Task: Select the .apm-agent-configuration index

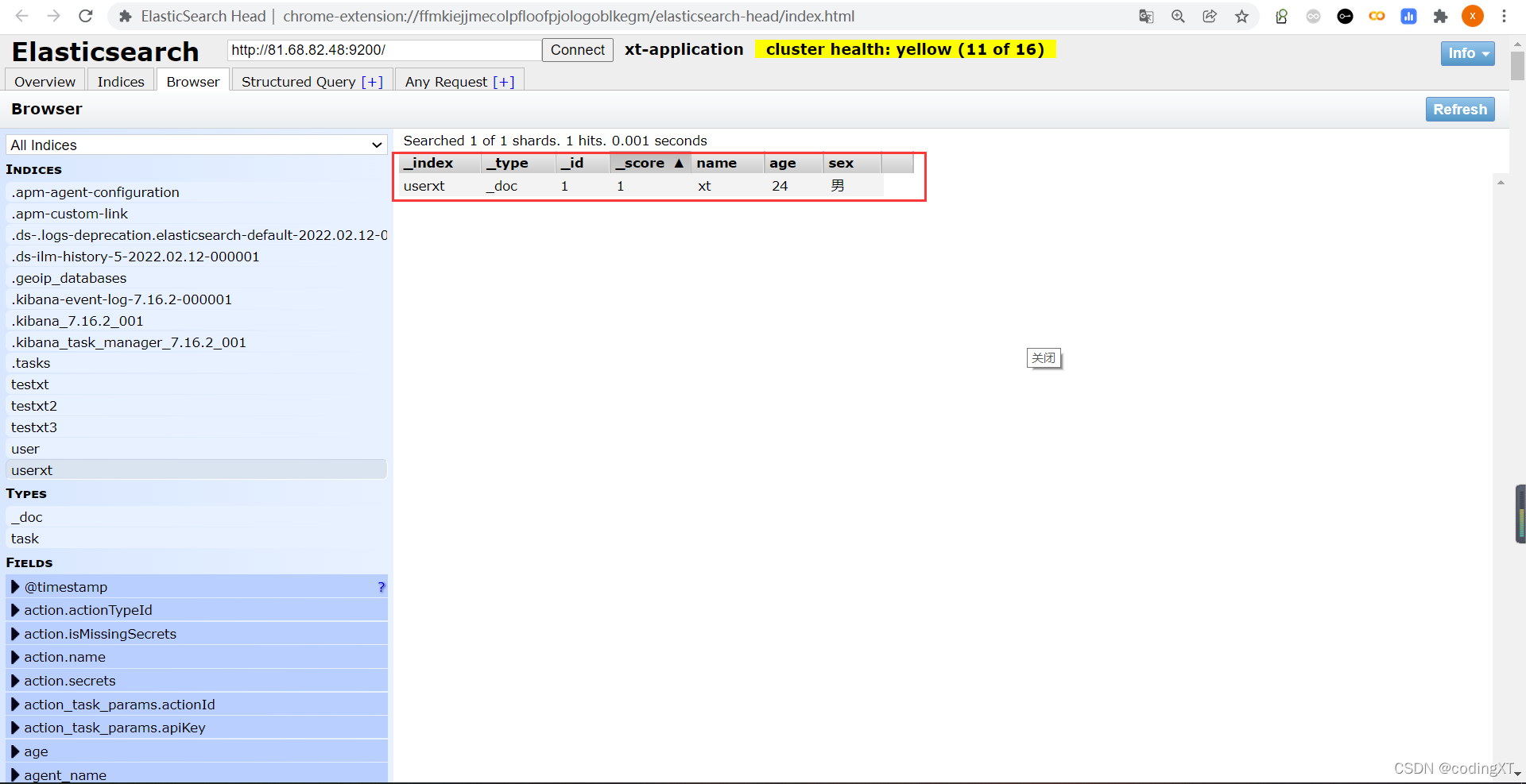Action: 196,192
